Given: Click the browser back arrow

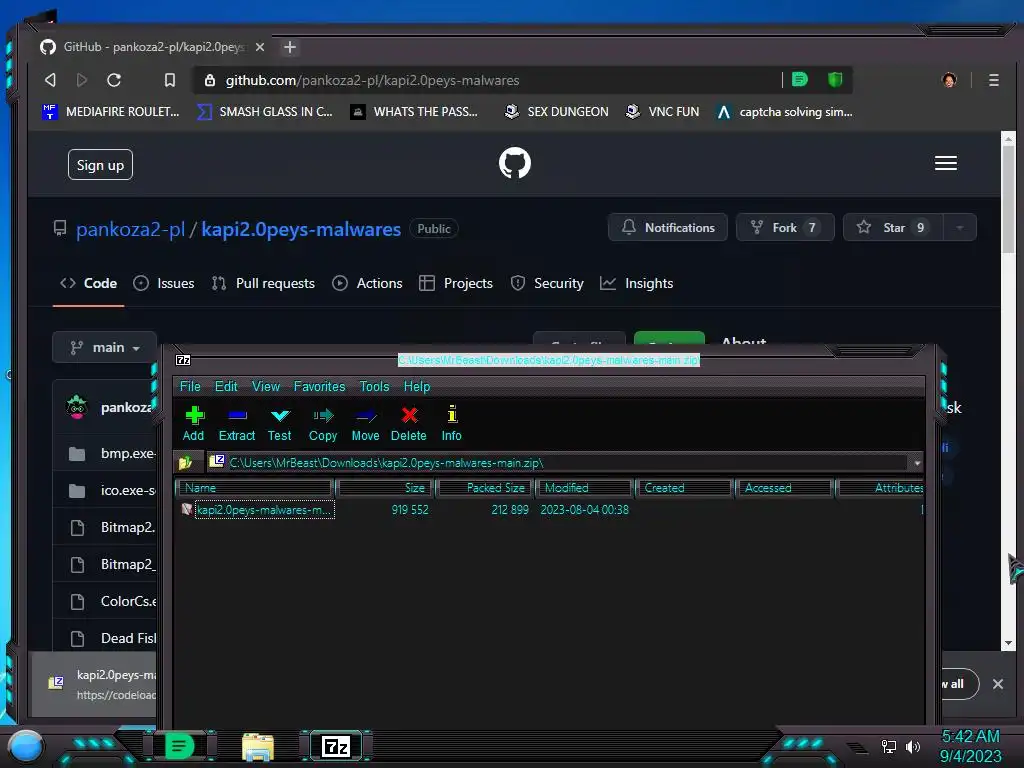Looking at the screenshot, I should point(50,80).
